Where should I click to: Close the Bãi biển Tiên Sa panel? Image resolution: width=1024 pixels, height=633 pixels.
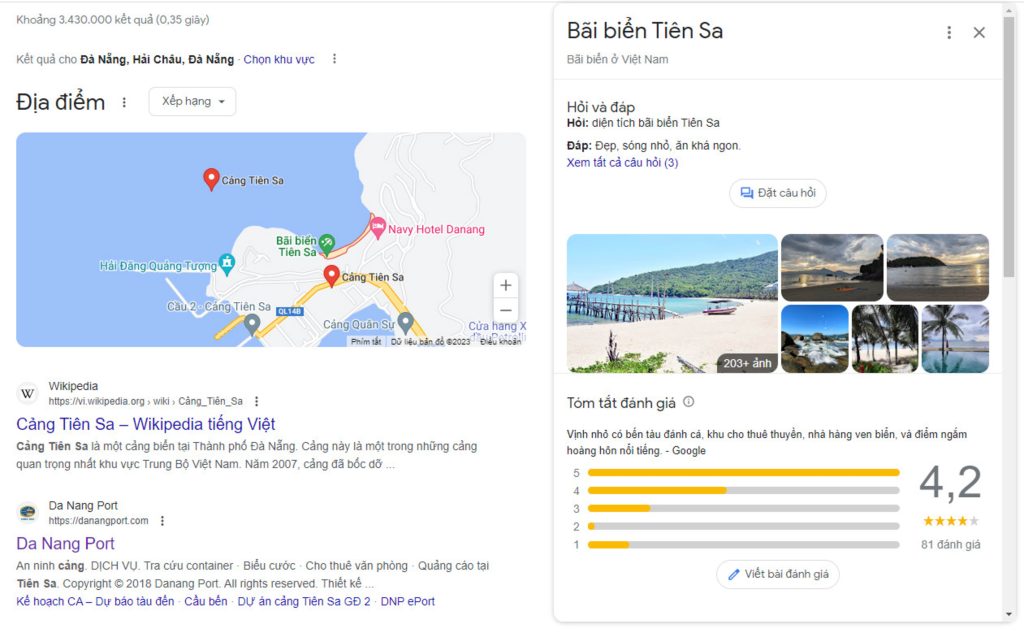tap(979, 33)
